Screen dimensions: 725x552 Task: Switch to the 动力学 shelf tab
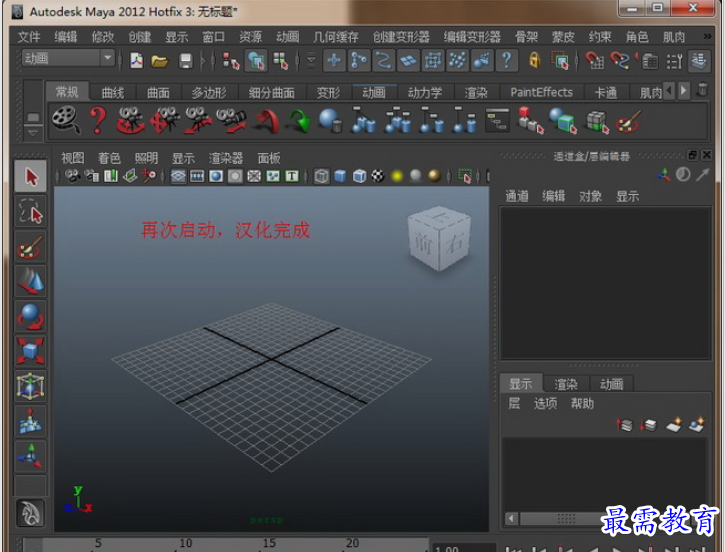(425, 93)
